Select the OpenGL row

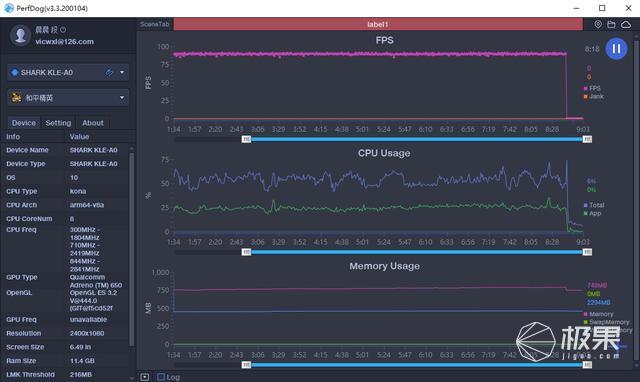point(65,300)
